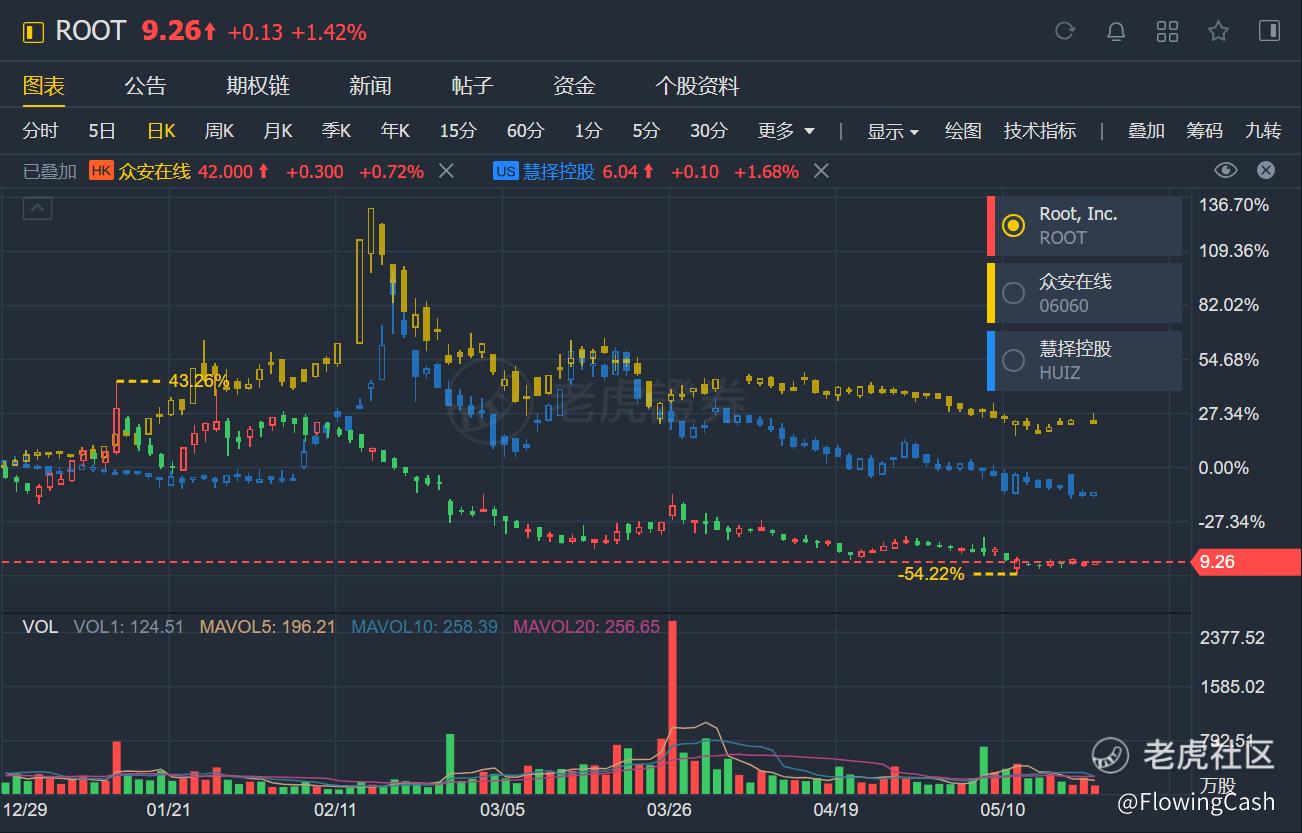Viewport: 1302px width, 833px height.
Task: Open the alert bell notifications
Action: click(1116, 31)
